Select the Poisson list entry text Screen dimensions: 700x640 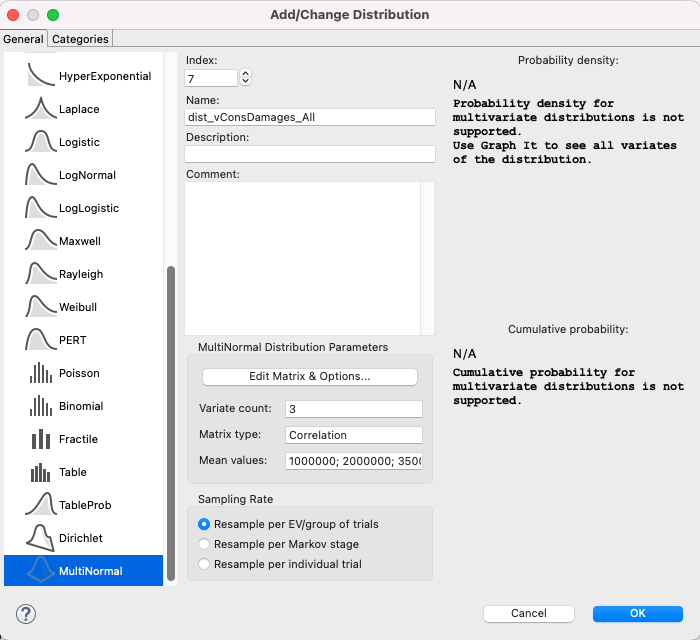pyautogui.click(x=79, y=373)
